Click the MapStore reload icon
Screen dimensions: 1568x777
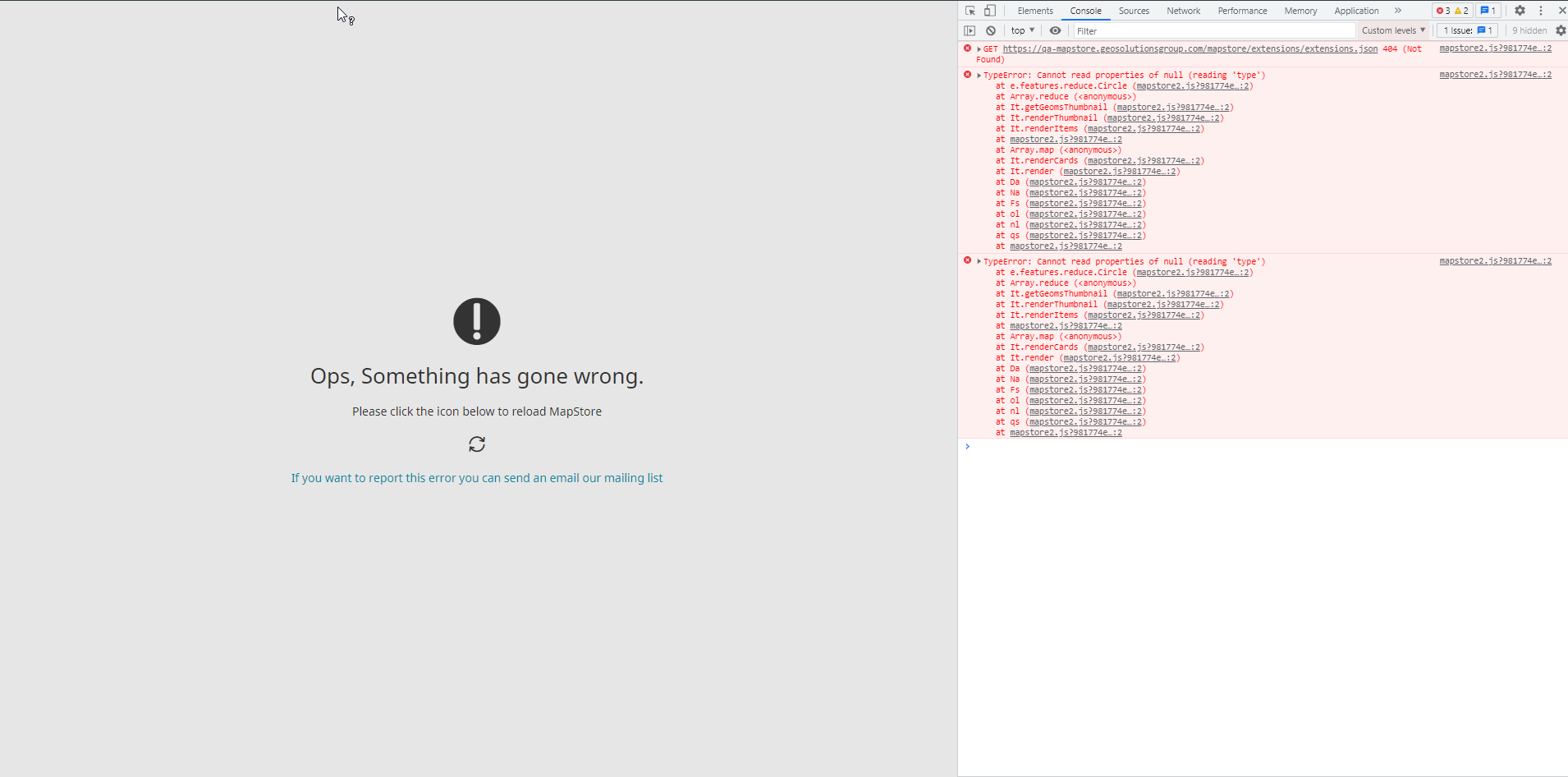(477, 444)
